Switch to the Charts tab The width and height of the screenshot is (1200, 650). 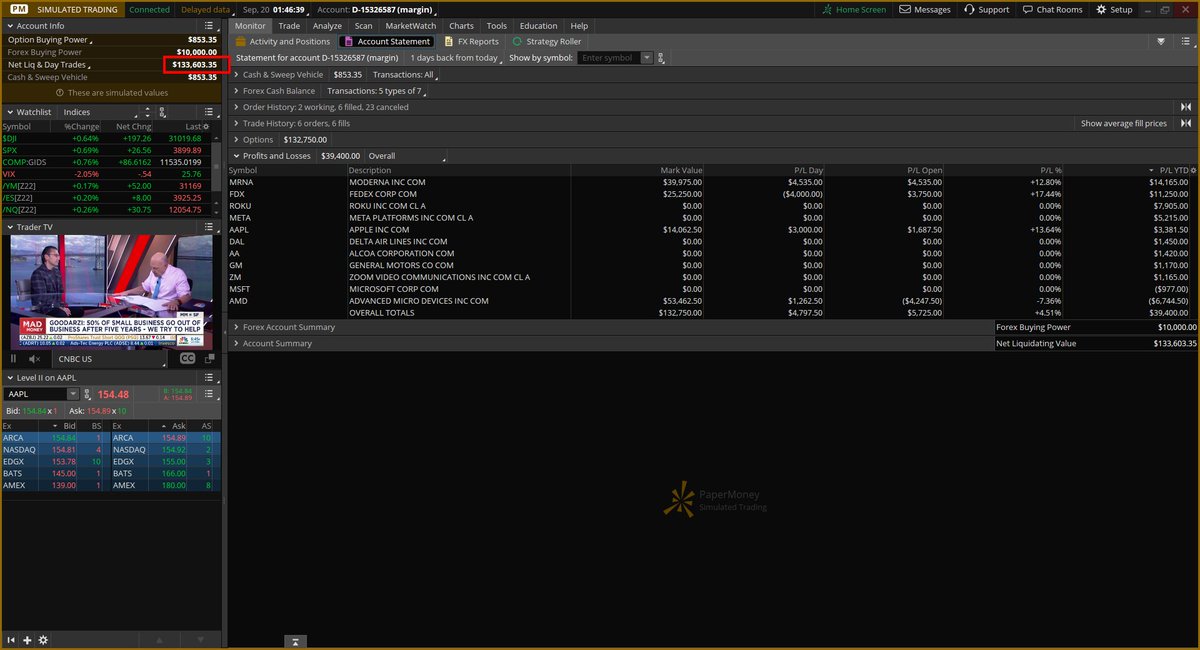[x=462, y=26]
